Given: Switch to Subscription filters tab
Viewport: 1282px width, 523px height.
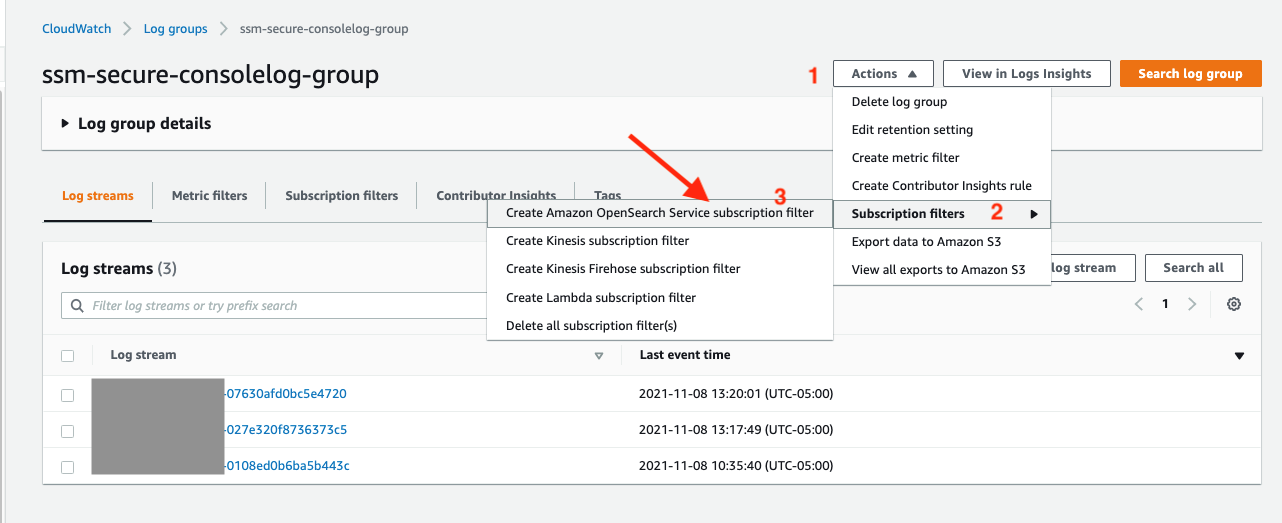Looking at the screenshot, I should (341, 196).
